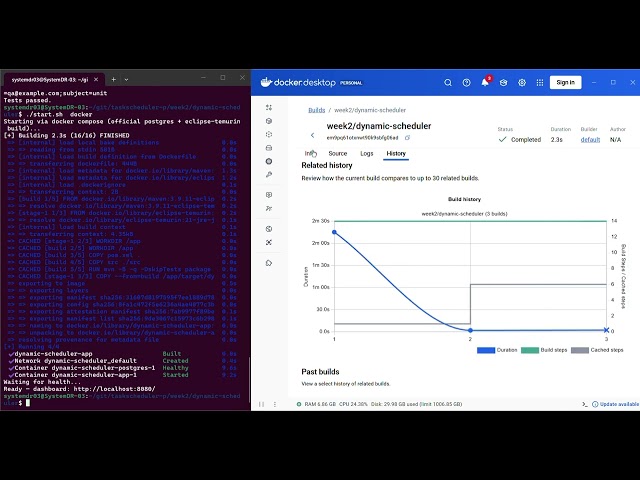Select the current build X marker at 3
Viewport: 640px width, 480px height.
click(x=606, y=330)
